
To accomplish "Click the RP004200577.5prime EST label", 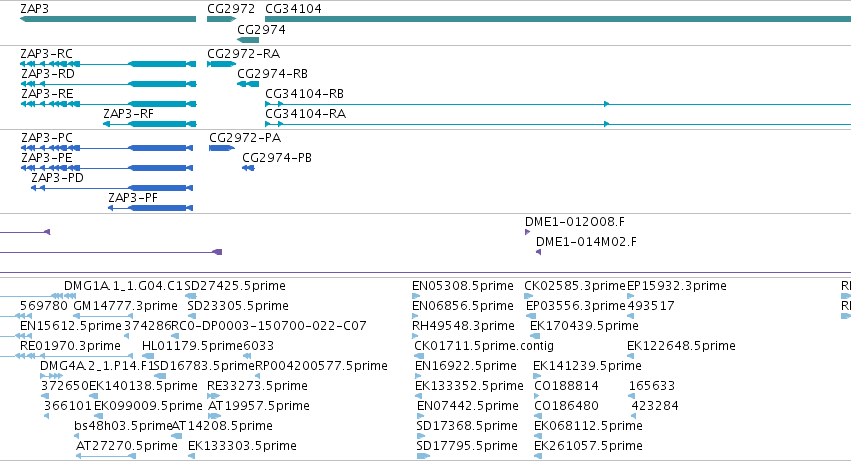I will (321, 367).
